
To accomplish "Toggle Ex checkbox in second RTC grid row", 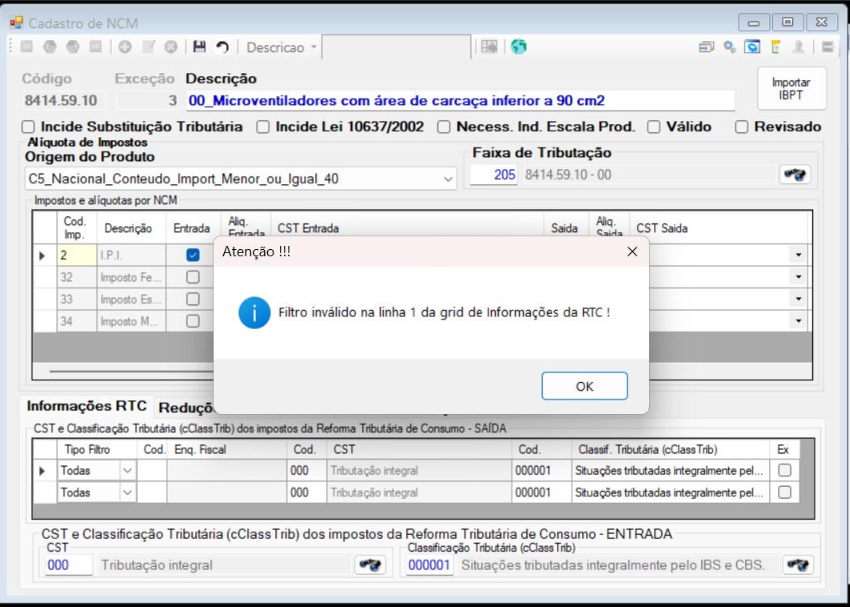I will coord(784,493).
